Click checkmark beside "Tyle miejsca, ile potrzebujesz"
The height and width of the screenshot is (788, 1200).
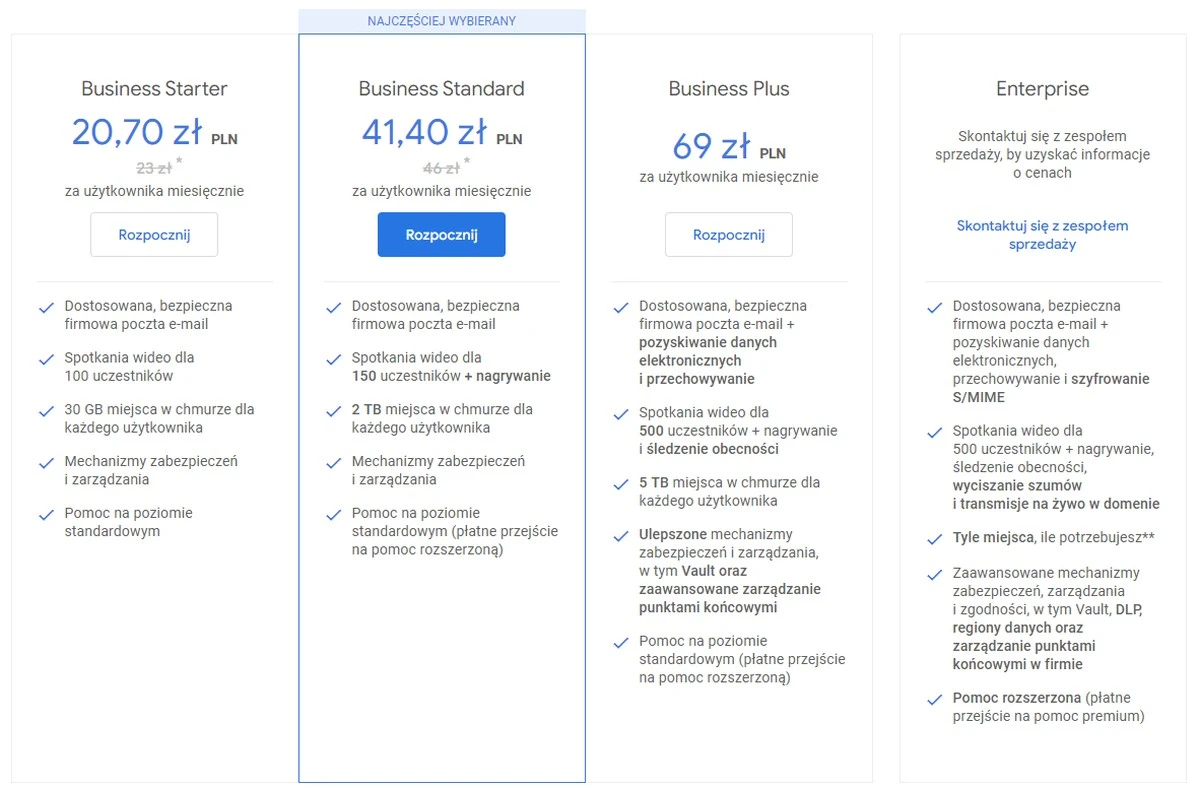933,539
